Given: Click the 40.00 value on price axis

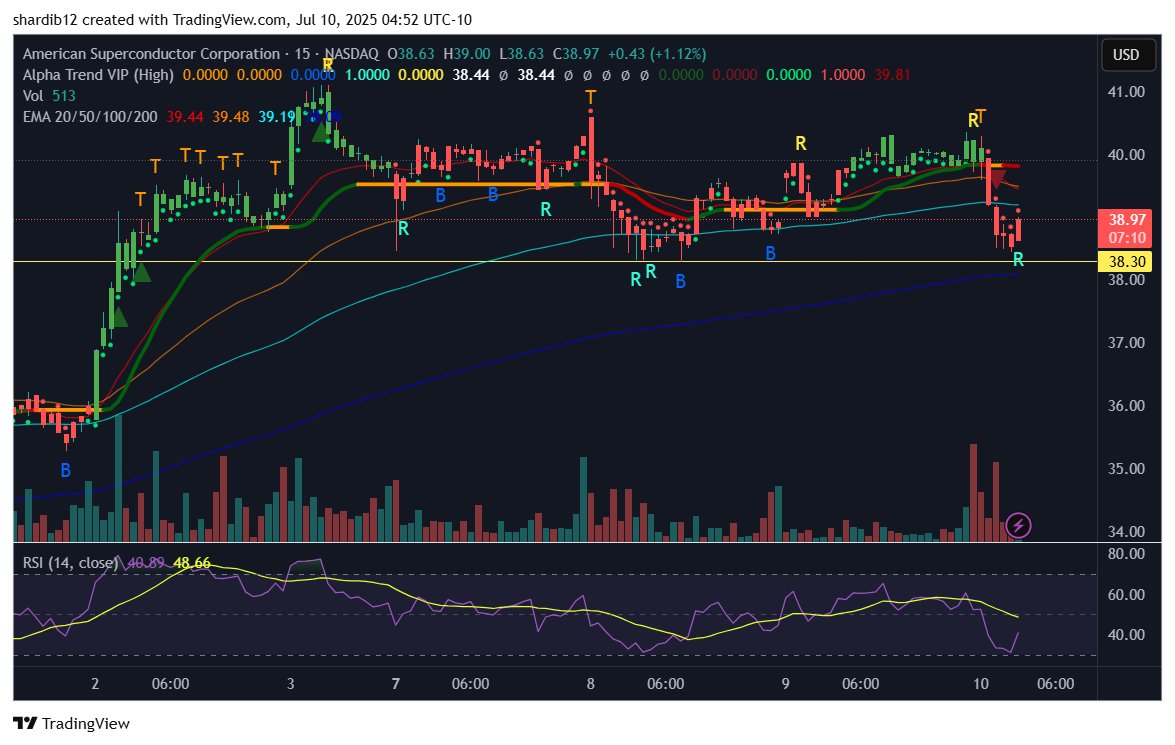Looking at the screenshot, I should tap(1126, 155).
